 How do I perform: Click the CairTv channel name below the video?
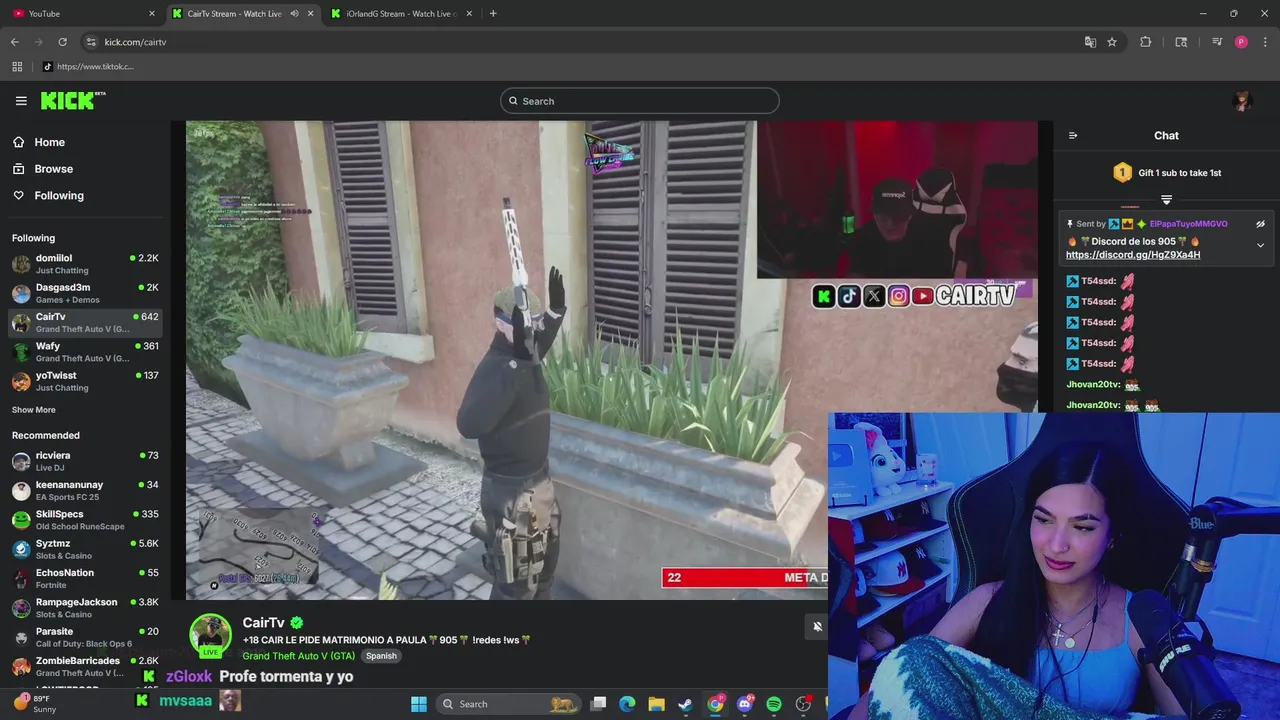264,623
